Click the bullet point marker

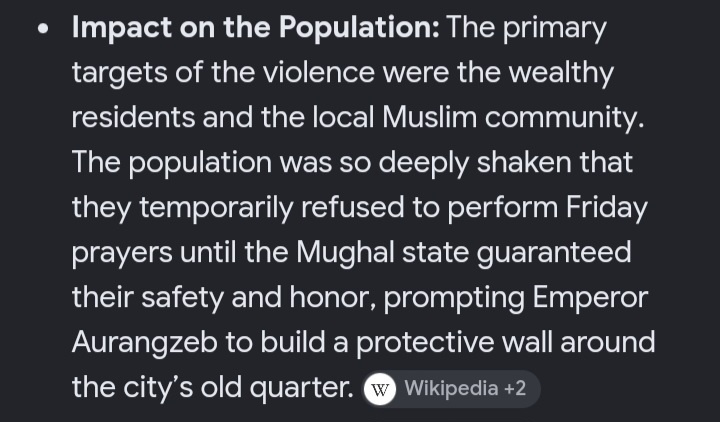point(43,29)
